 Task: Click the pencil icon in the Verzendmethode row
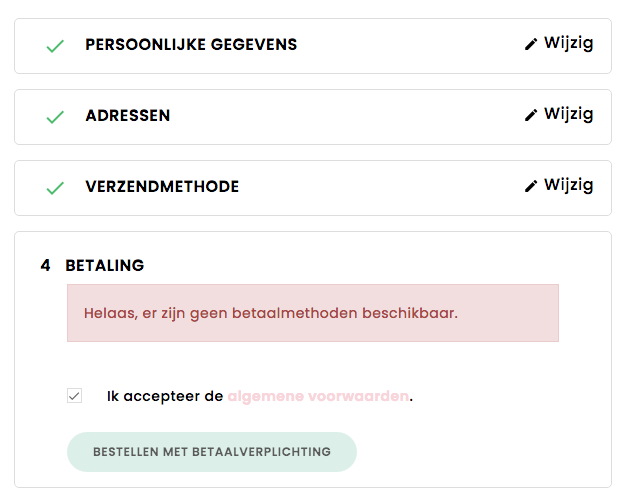tap(531, 186)
